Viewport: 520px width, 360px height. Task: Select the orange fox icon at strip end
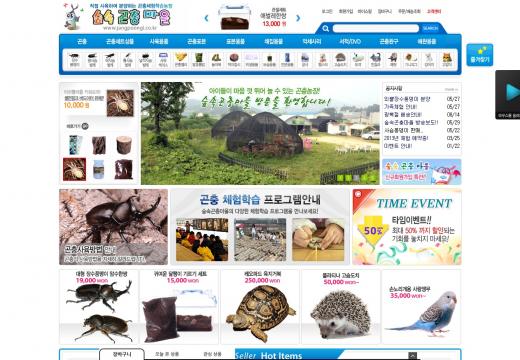click(x=447, y=60)
